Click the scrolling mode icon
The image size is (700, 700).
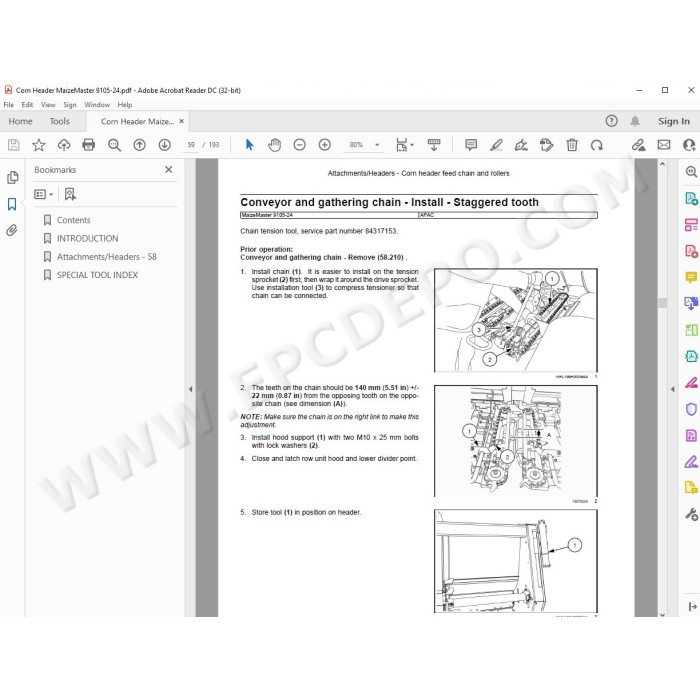tap(433, 145)
